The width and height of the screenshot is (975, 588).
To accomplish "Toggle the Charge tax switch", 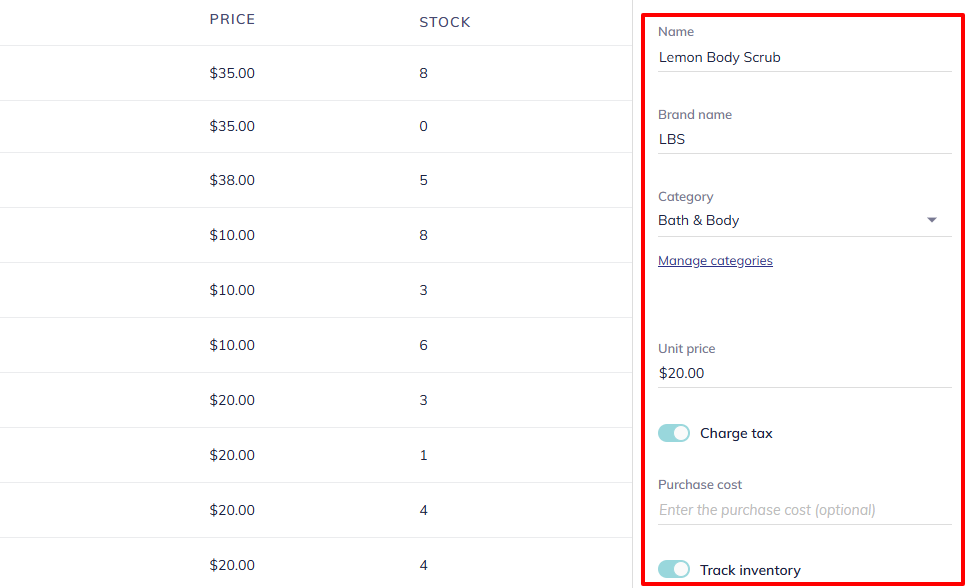I will (674, 433).
